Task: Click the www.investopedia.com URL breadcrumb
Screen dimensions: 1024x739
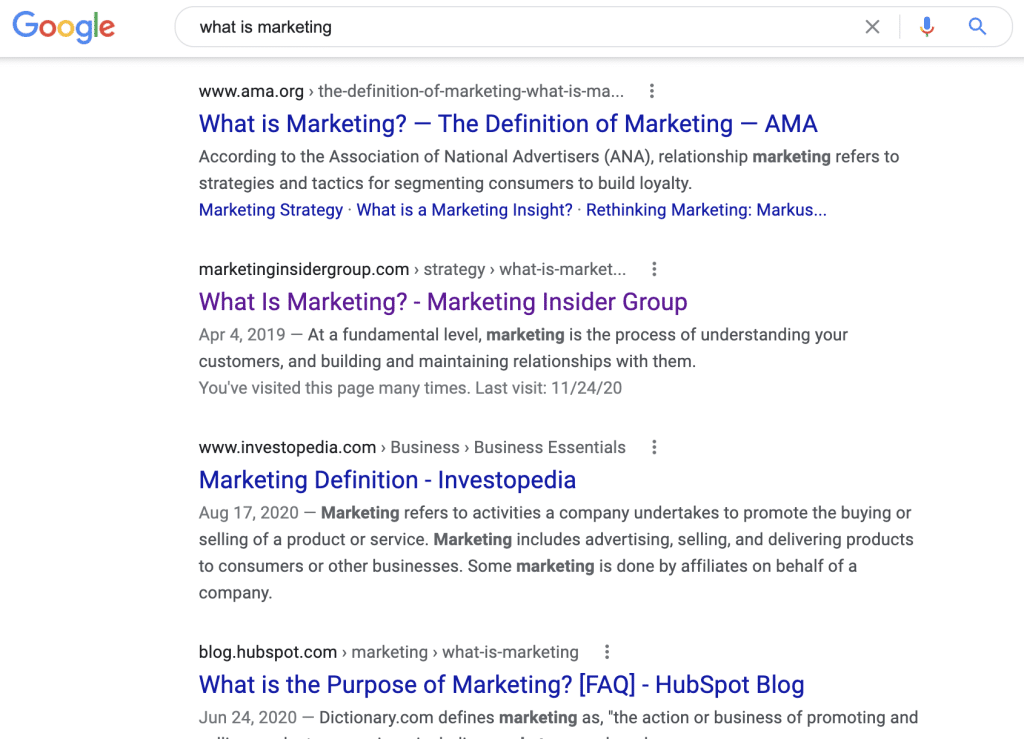Action: (x=287, y=447)
